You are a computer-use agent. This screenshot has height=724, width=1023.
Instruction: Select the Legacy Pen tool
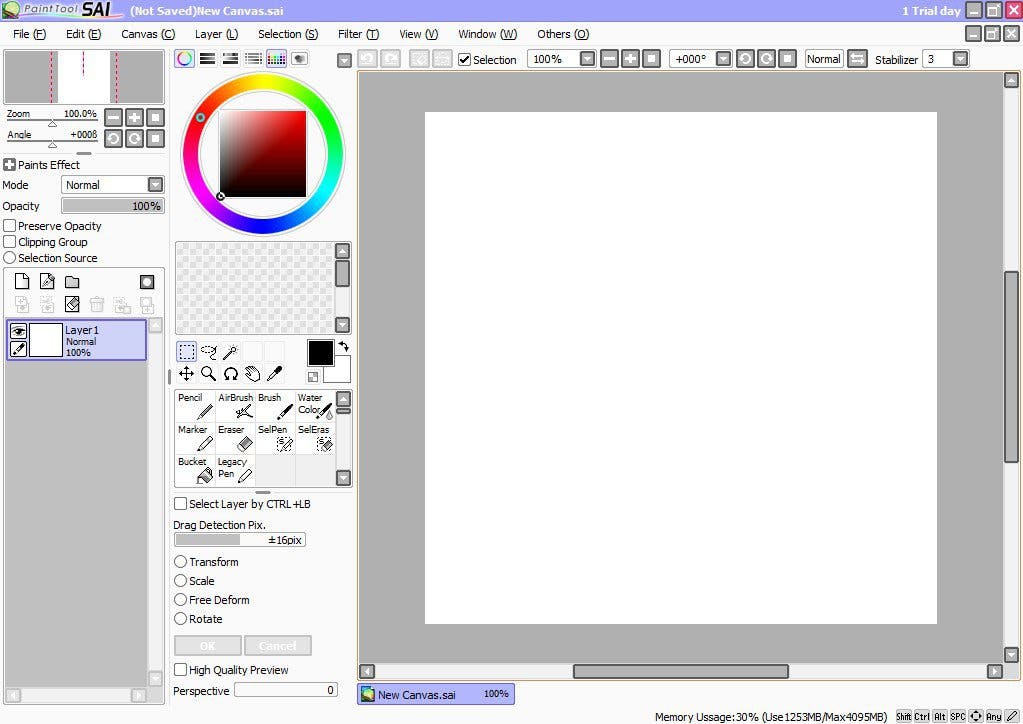coord(233,470)
